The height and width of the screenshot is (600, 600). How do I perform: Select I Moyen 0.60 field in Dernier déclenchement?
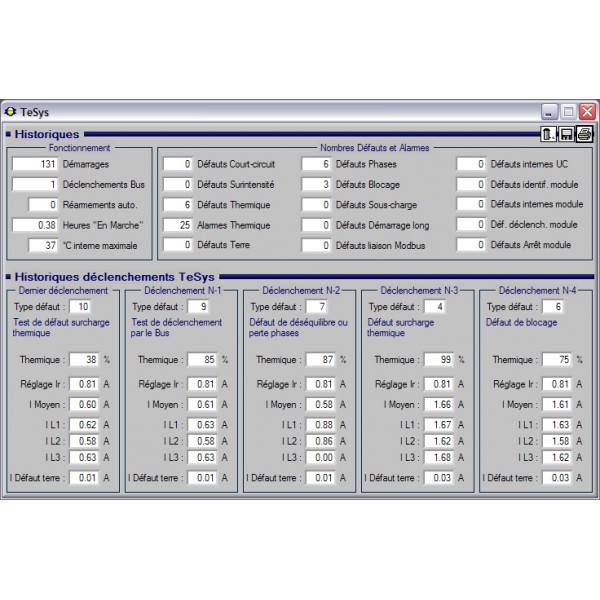pyautogui.click(x=84, y=404)
